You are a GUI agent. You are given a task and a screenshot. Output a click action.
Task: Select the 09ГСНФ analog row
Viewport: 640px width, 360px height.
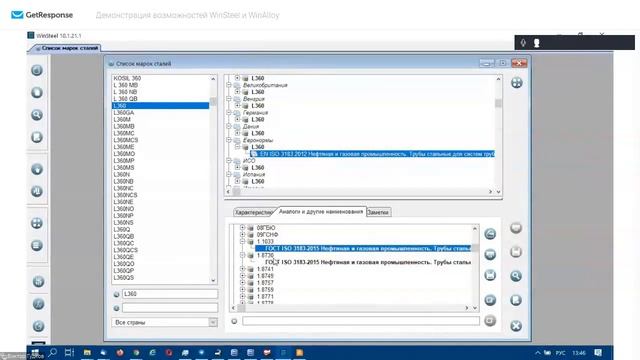tap(267, 234)
